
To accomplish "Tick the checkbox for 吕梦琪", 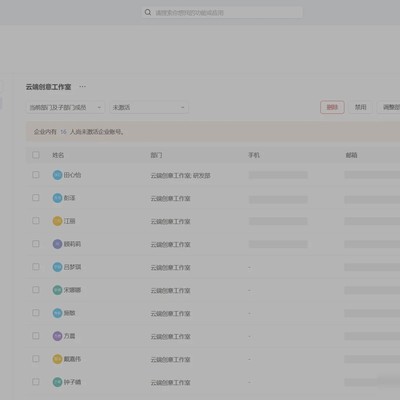I will pos(36,267).
